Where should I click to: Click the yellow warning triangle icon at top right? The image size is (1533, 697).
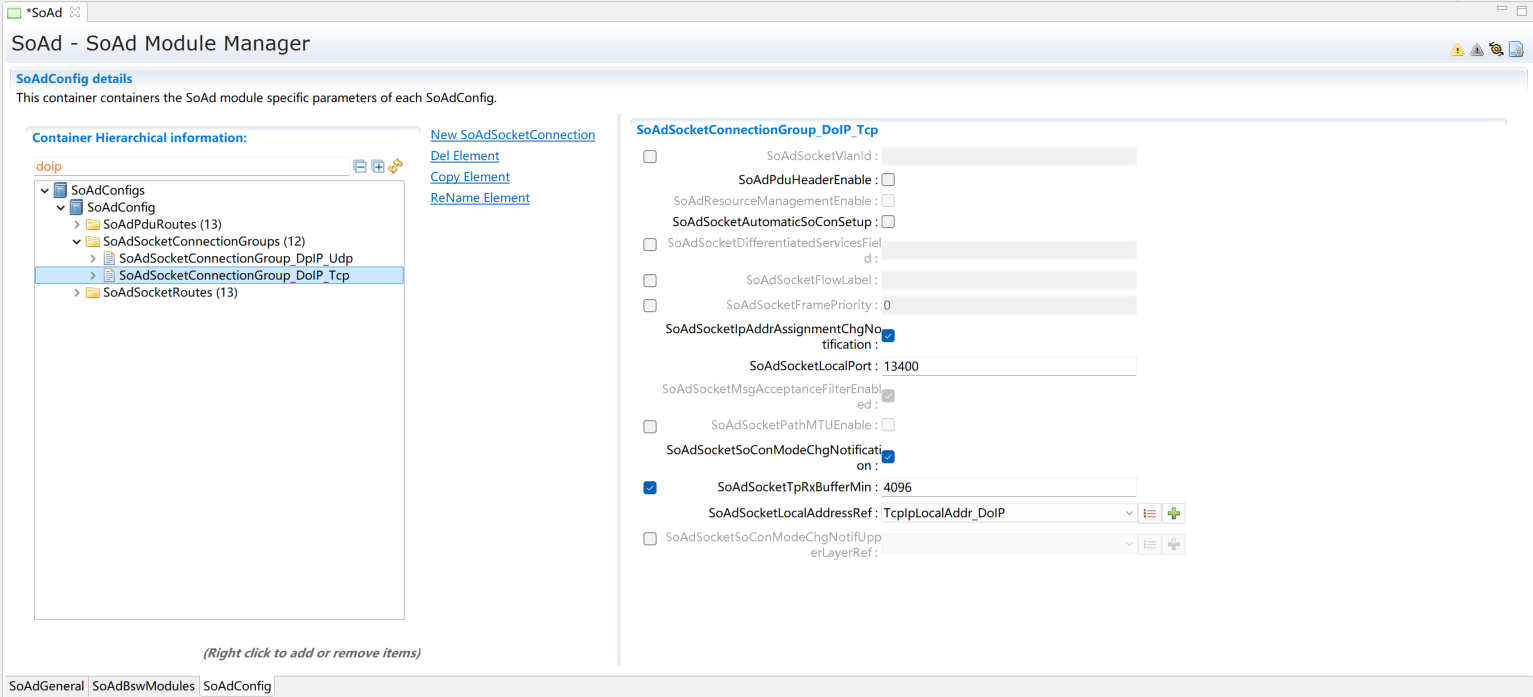(1457, 49)
